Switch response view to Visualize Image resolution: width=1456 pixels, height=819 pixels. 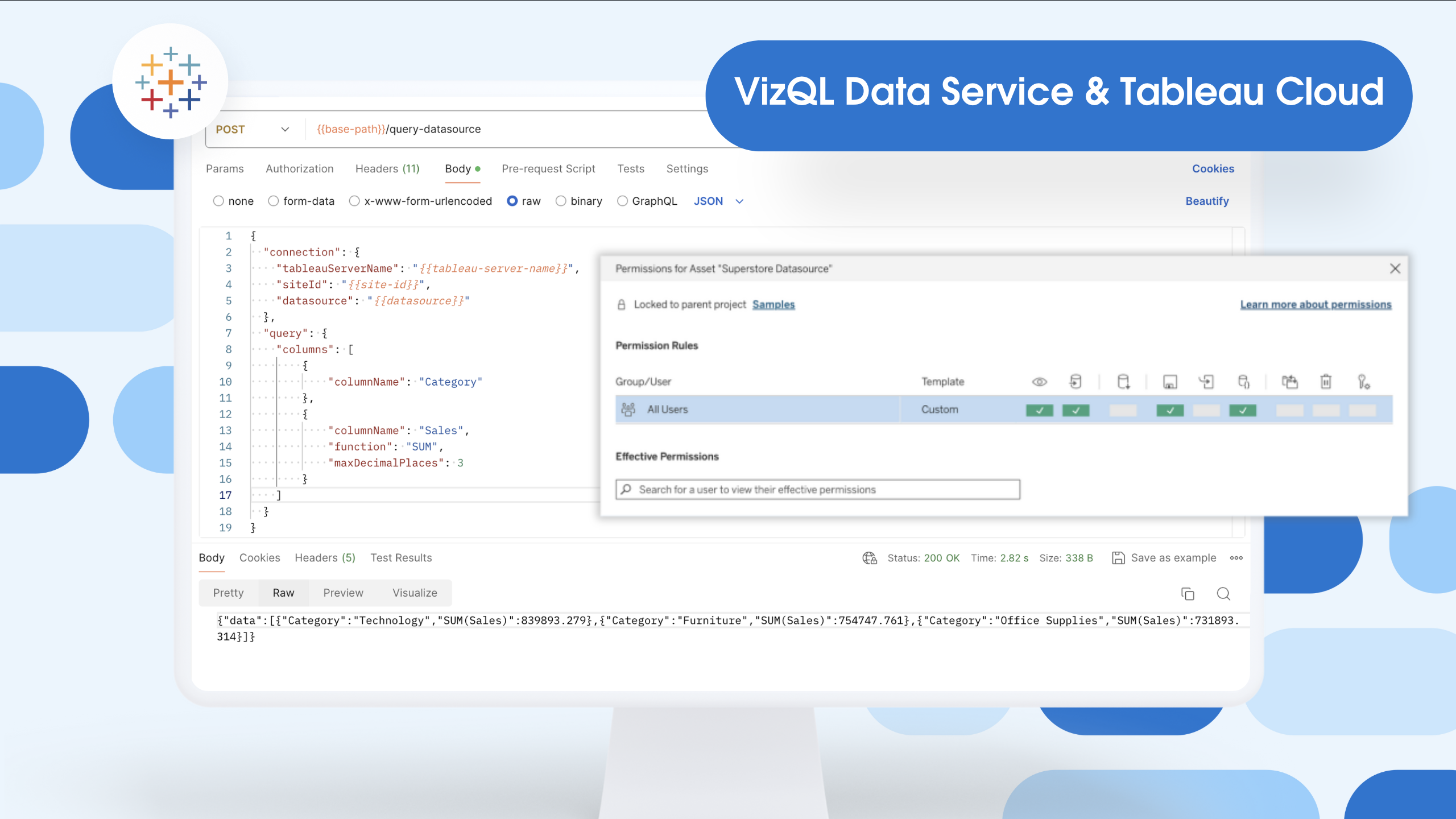tap(415, 593)
